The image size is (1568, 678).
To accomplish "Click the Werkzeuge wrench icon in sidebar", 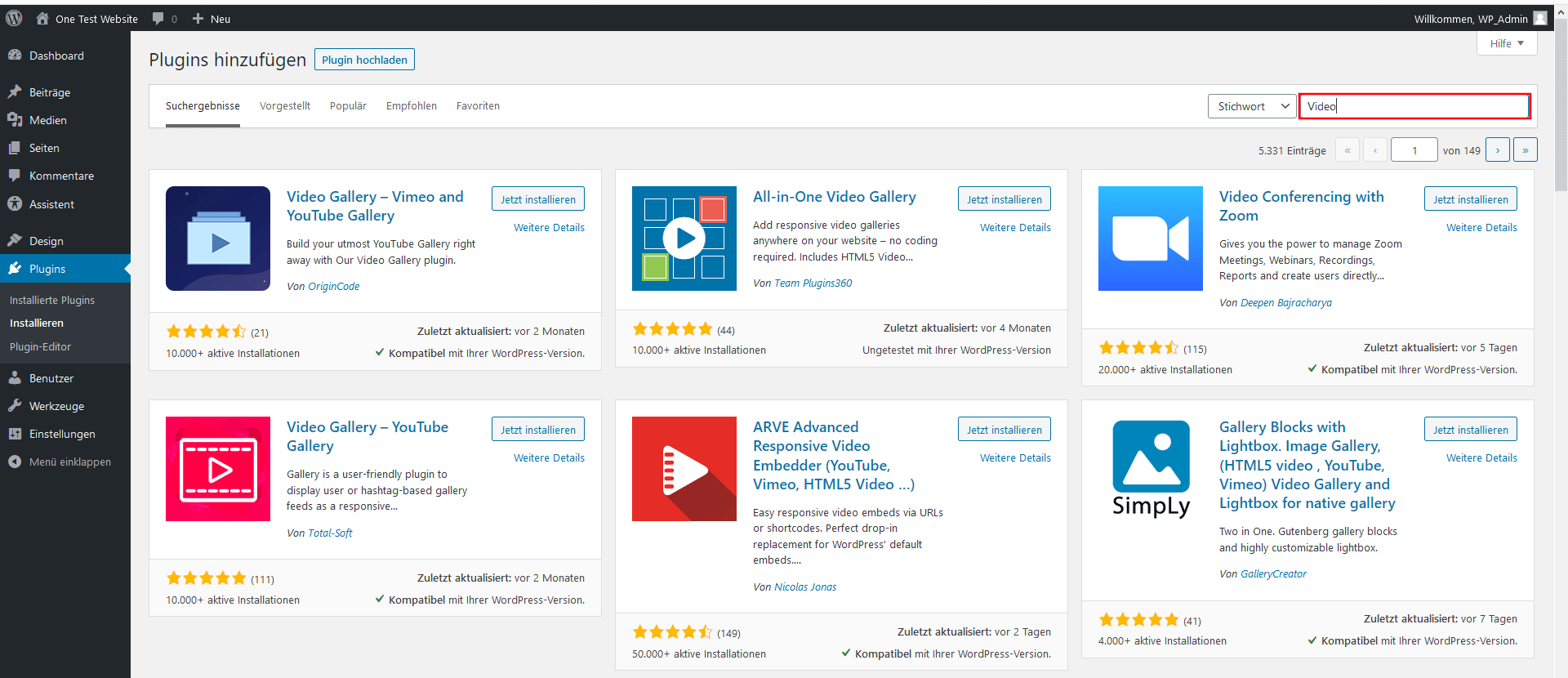I will coord(15,405).
